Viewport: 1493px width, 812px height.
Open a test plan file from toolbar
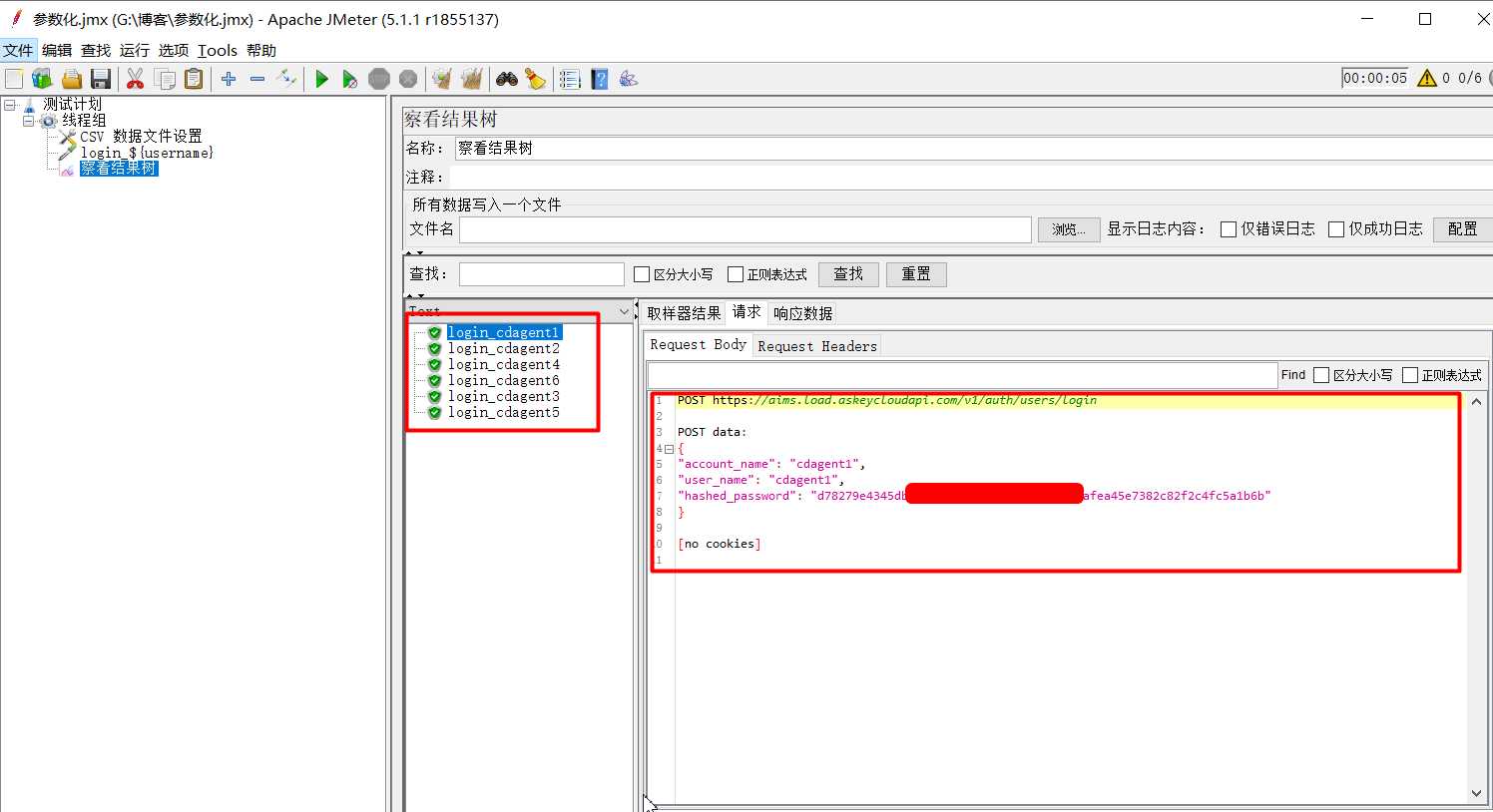[x=72, y=79]
